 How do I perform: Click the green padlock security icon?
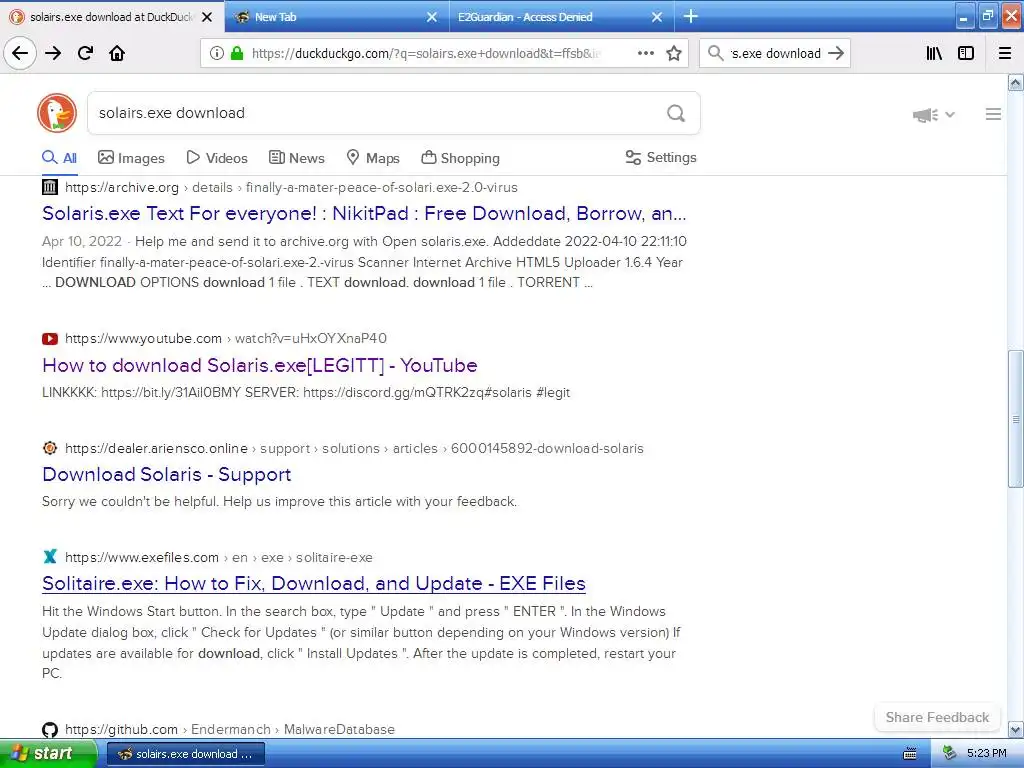click(236, 54)
